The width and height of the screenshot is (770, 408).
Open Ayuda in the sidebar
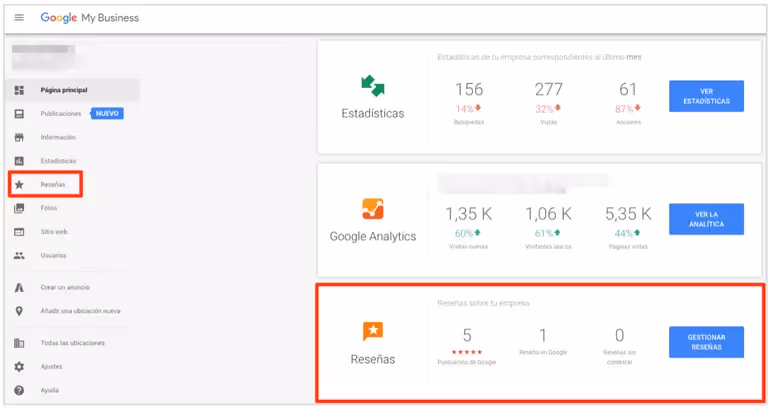coord(50,390)
